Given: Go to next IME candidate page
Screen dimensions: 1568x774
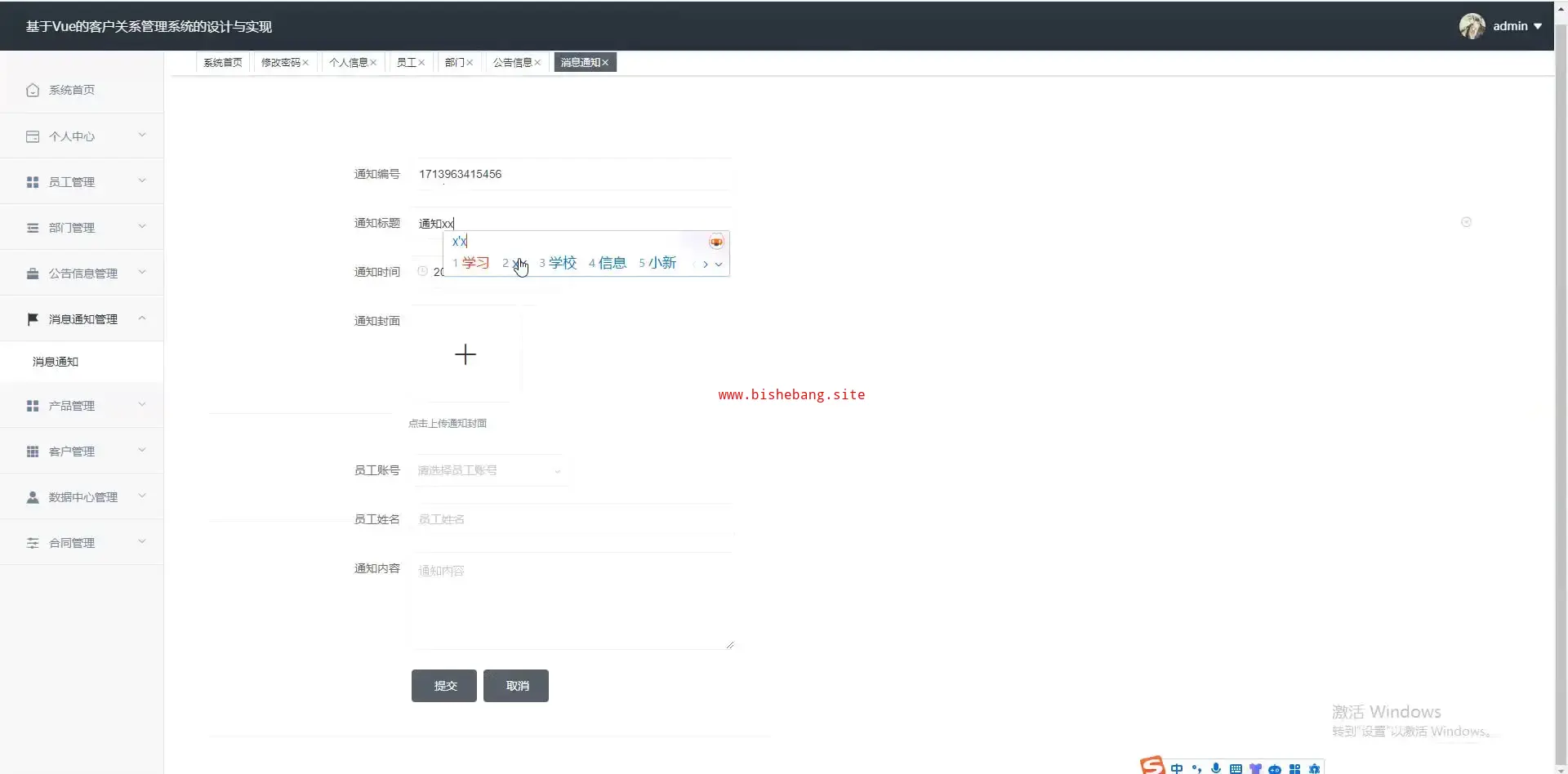Looking at the screenshot, I should (706, 265).
